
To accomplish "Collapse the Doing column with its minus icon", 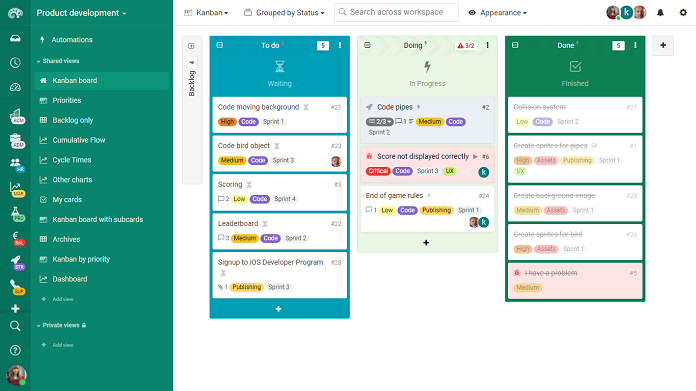I will [x=367, y=45].
